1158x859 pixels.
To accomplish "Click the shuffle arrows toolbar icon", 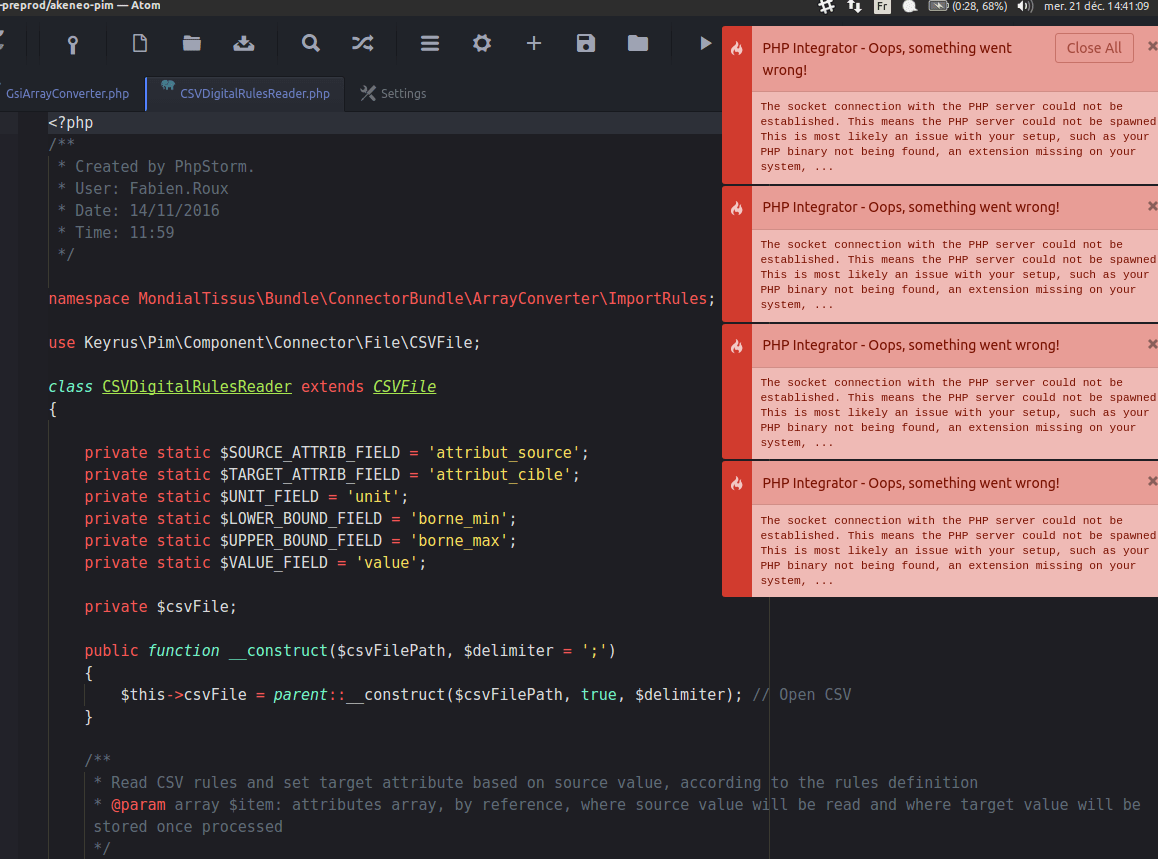I will click(x=362, y=43).
